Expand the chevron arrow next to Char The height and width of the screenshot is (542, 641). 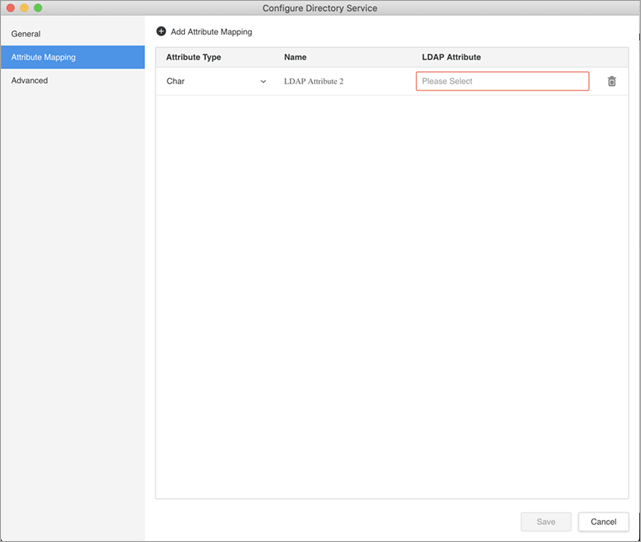tap(263, 81)
